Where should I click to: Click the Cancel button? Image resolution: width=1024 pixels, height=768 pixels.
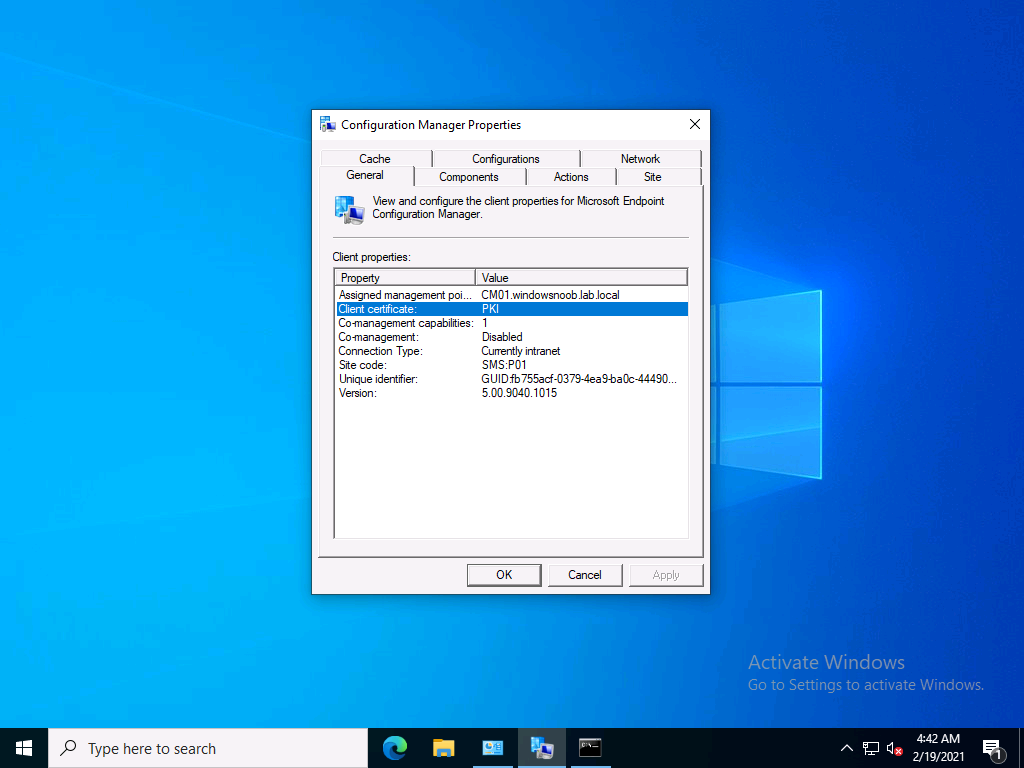584,575
